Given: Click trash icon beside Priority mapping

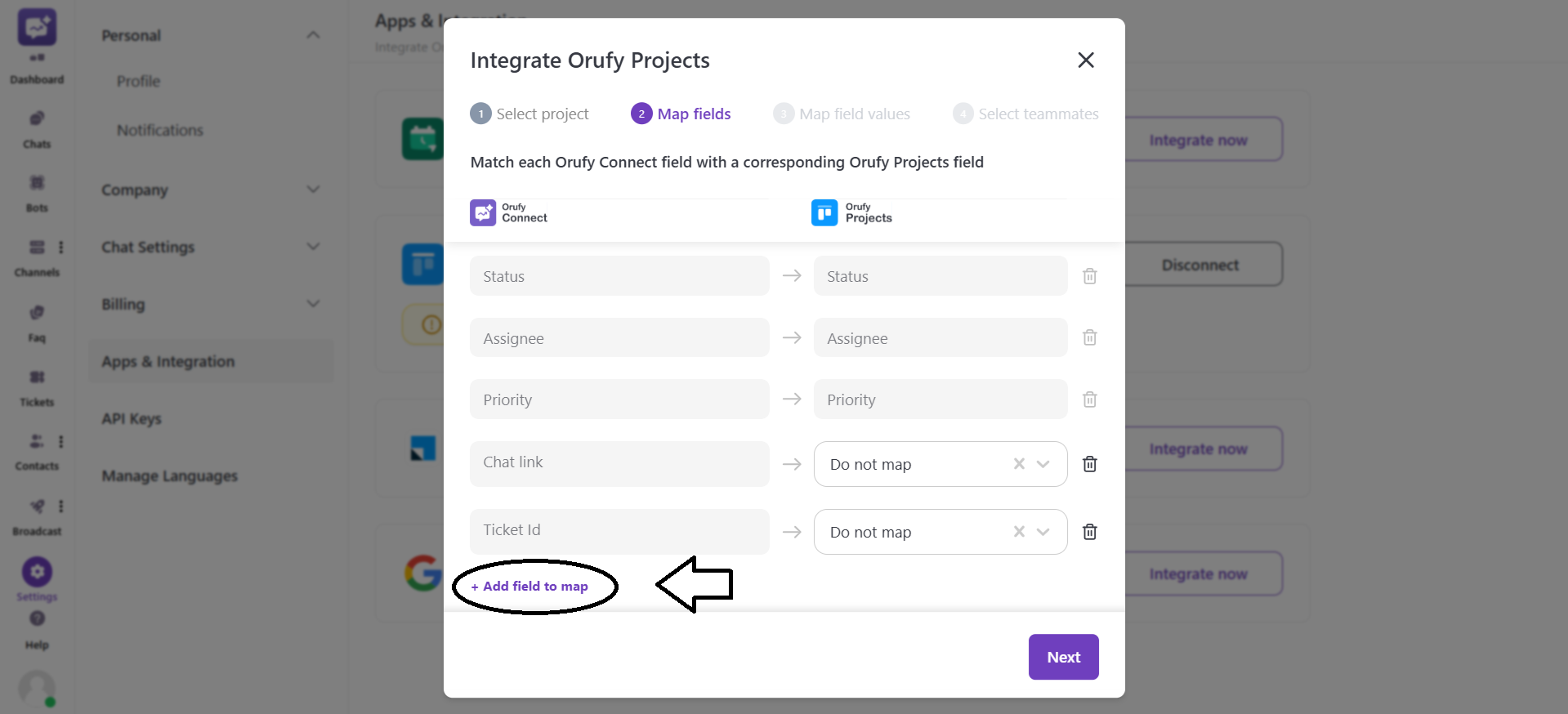Looking at the screenshot, I should click(x=1089, y=399).
